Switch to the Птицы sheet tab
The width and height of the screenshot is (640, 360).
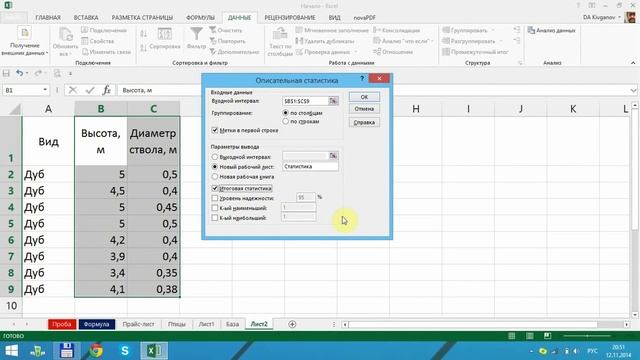point(177,324)
